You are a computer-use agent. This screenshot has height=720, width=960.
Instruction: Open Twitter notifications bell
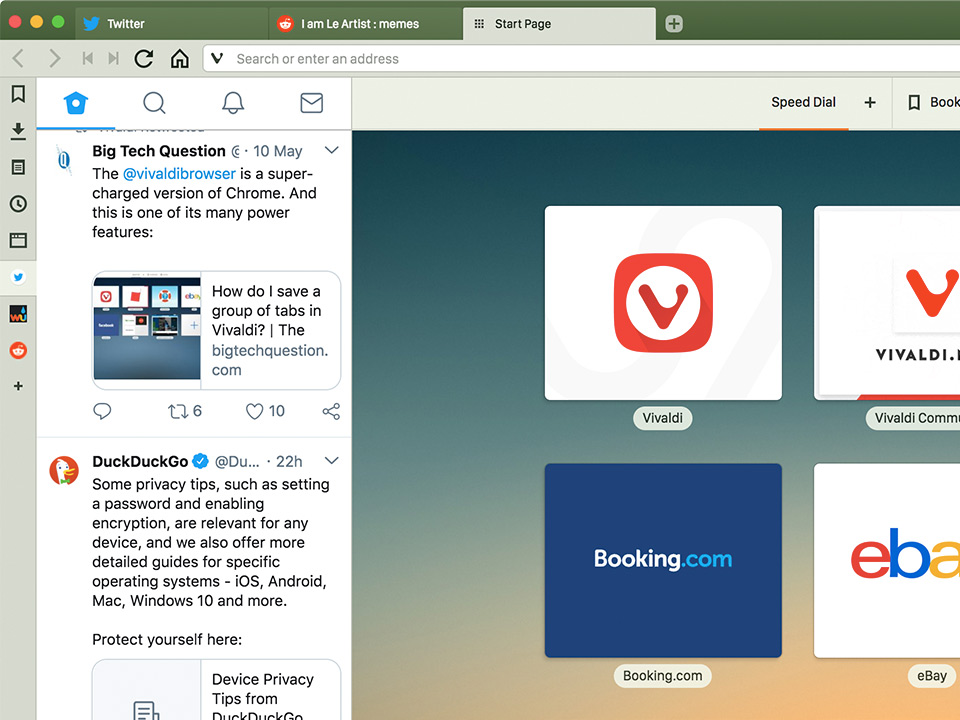233,103
